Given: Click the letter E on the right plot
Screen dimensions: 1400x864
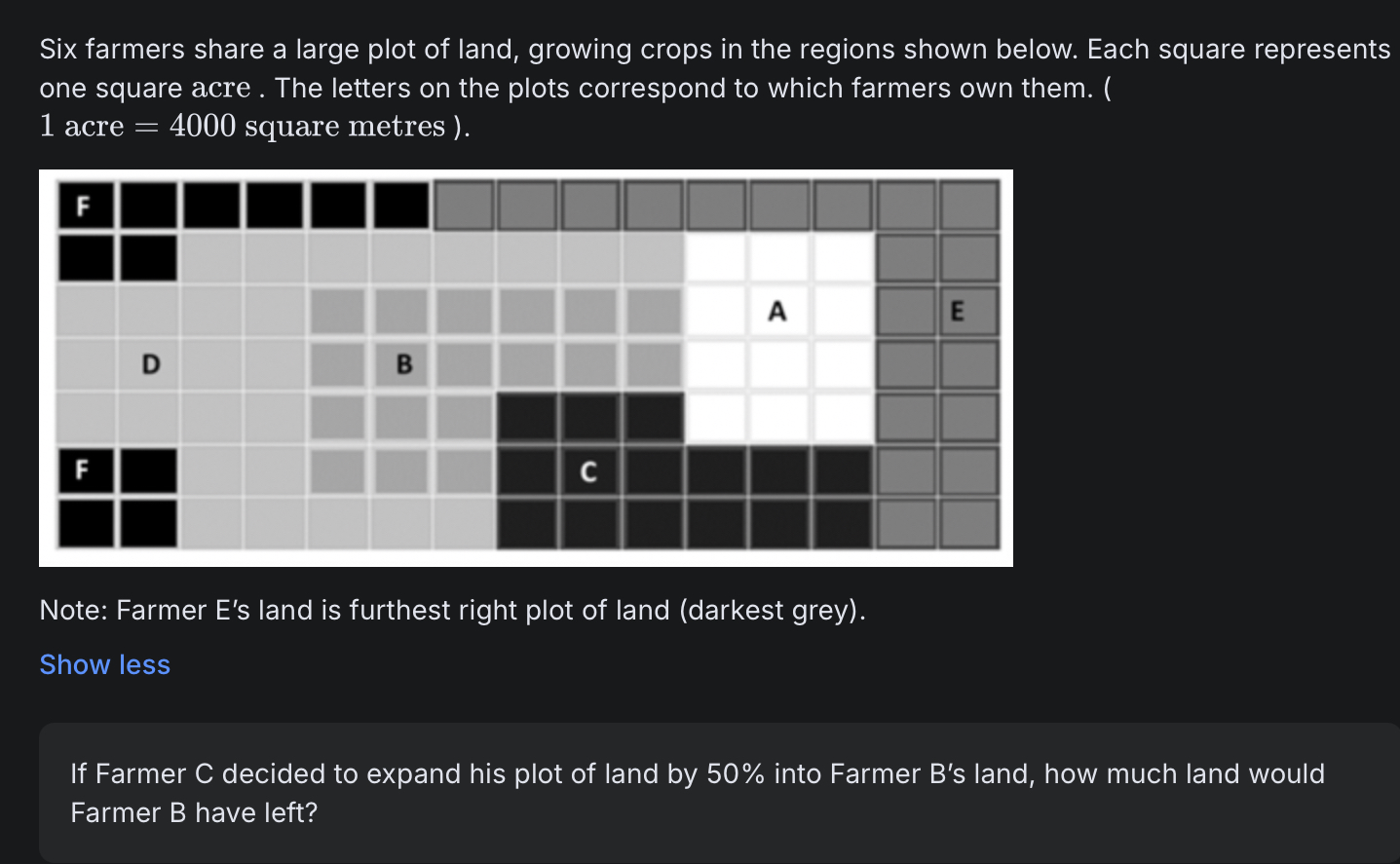Looking at the screenshot, I should tap(957, 312).
